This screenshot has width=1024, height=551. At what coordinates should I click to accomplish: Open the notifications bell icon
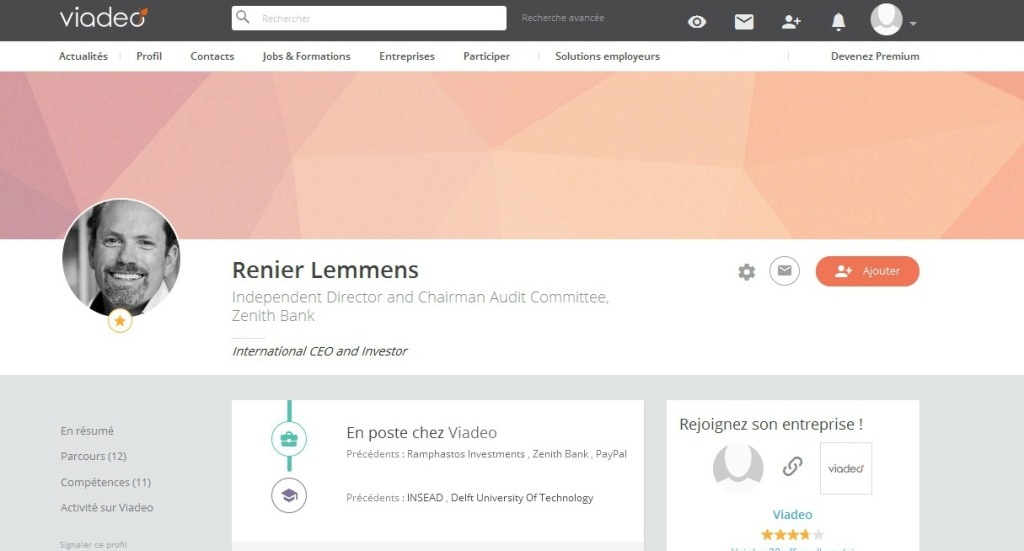(x=839, y=21)
